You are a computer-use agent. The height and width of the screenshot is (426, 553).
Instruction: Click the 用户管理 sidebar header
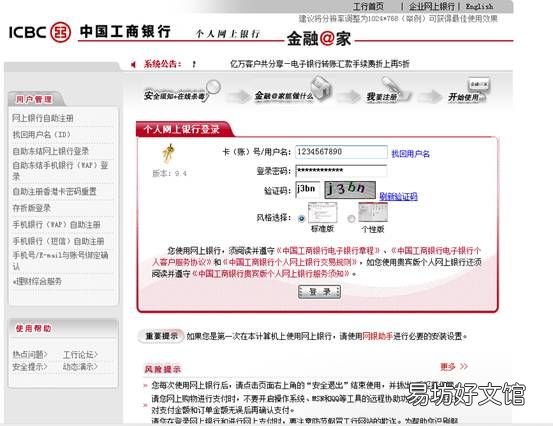[x=34, y=100]
